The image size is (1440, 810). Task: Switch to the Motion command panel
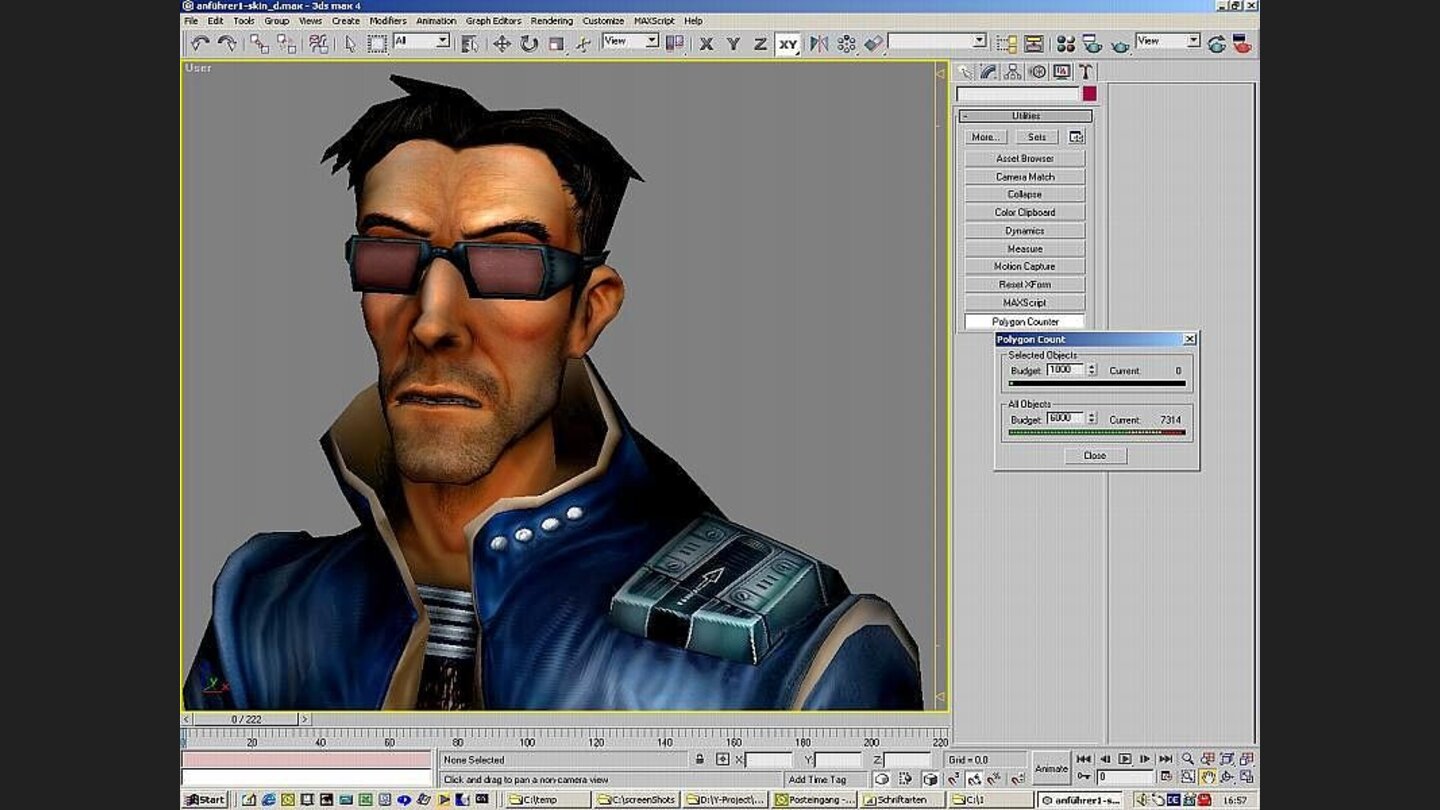click(x=1037, y=72)
